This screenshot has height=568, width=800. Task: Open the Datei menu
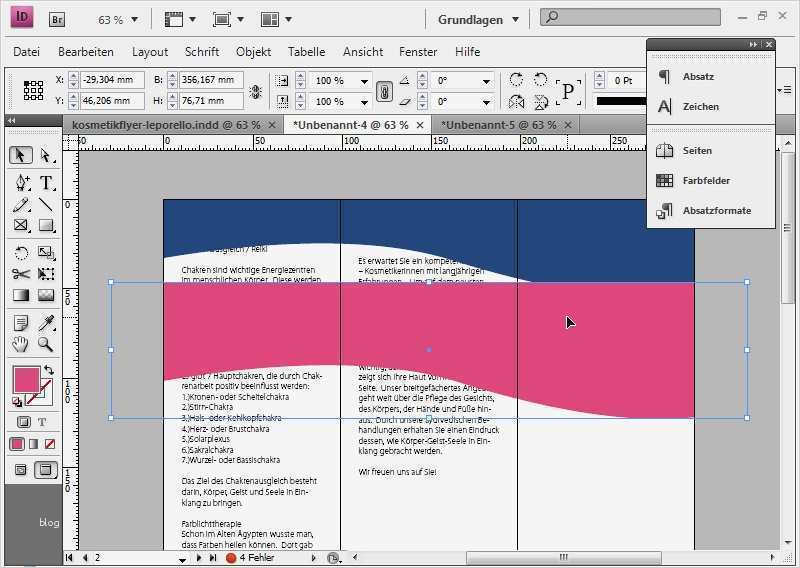27,52
